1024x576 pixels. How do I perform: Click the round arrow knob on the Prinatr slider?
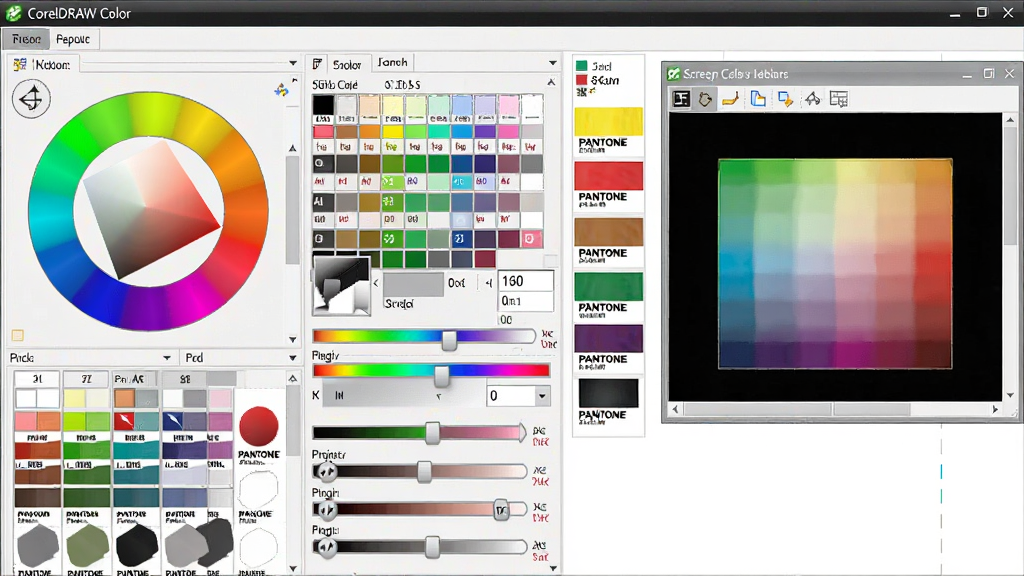click(x=326, y=471)
